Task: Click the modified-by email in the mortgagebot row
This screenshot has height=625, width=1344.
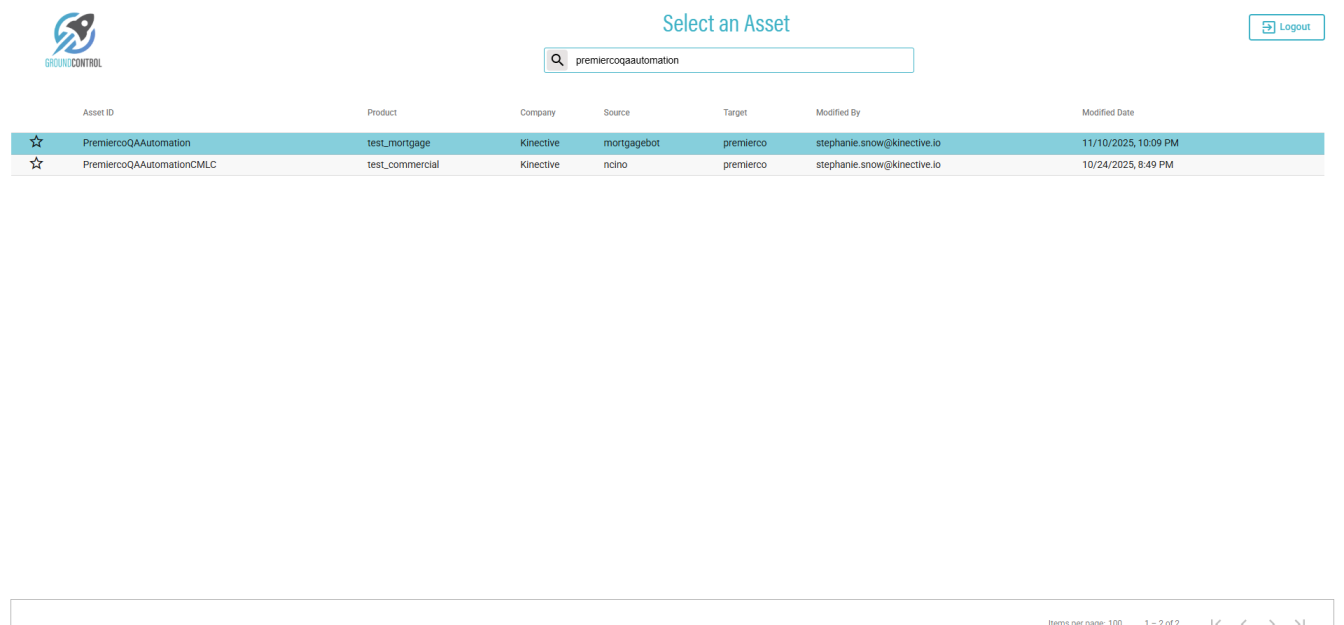Action: 878,143
